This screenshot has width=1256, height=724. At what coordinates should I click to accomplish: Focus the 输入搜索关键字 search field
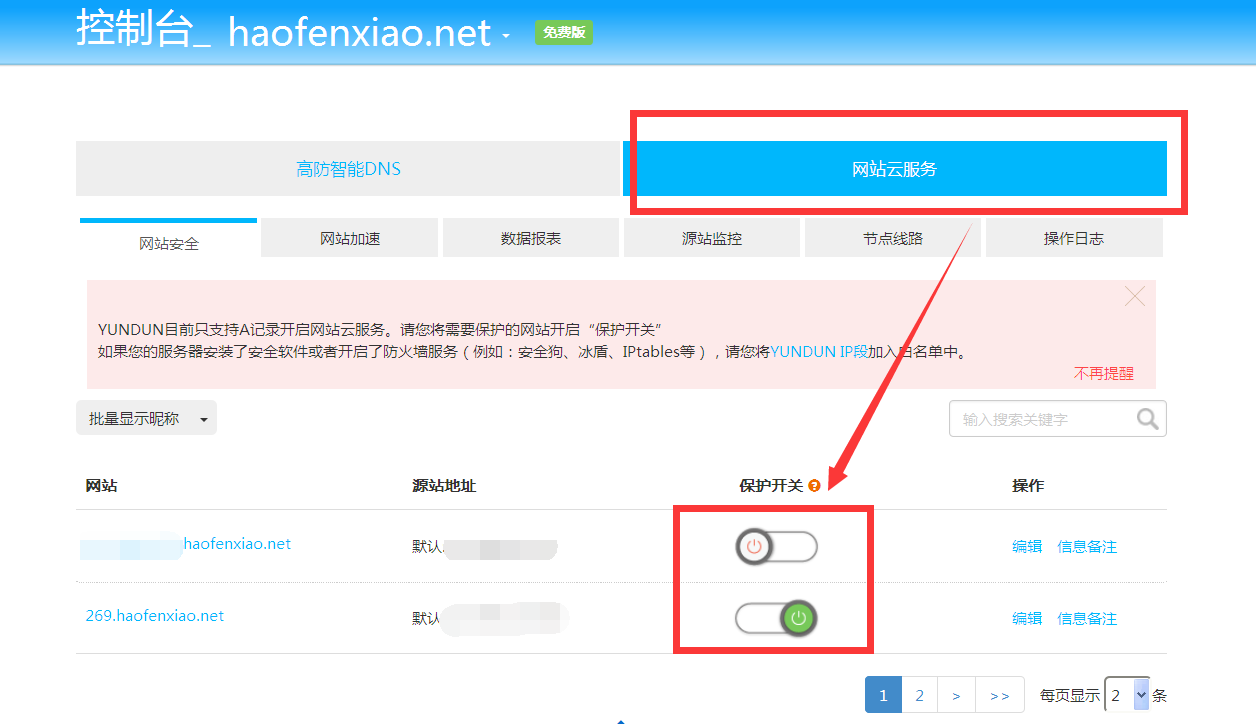(1040, 419)
